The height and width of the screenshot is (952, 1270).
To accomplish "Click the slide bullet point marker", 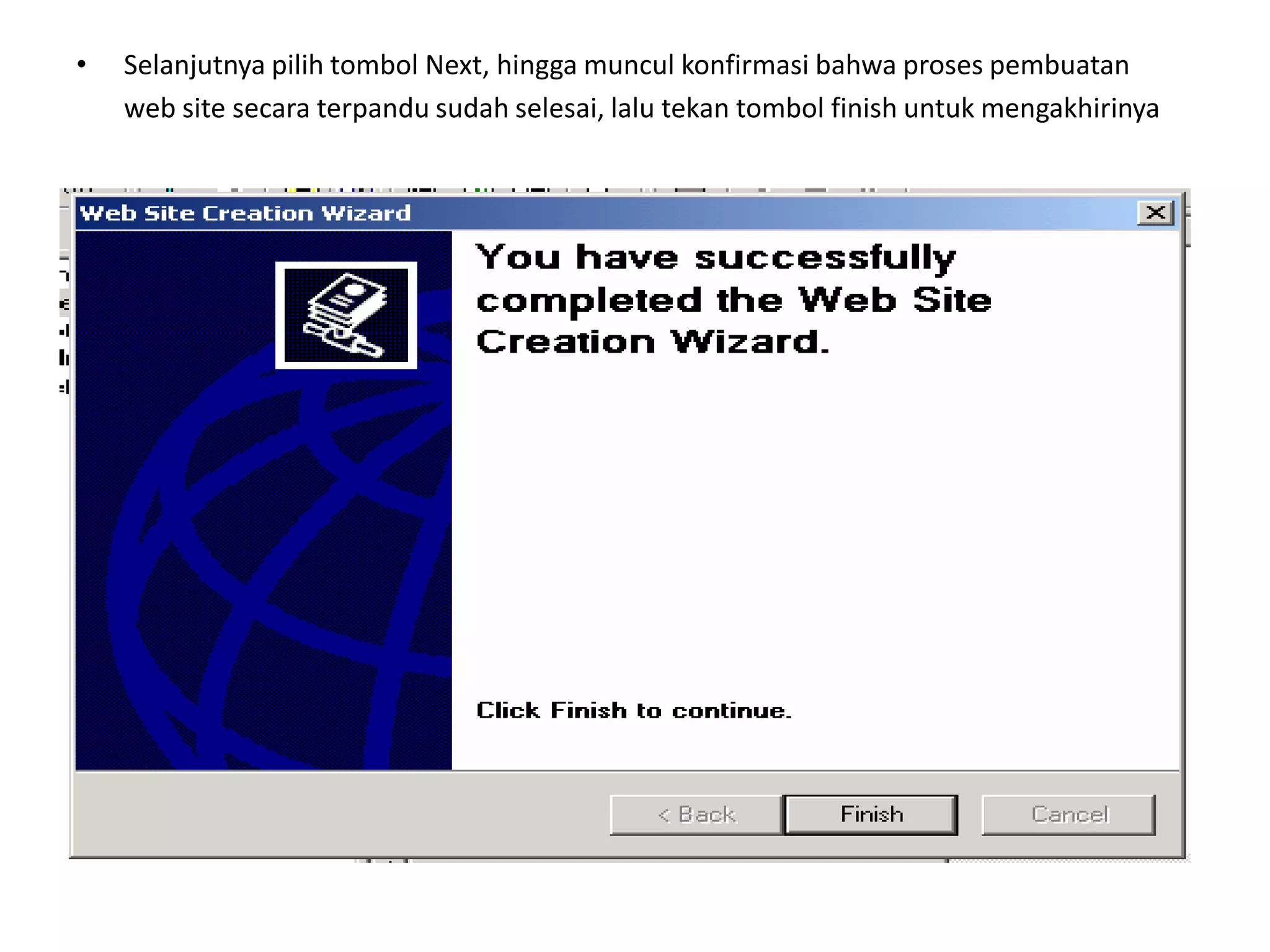I will click(x=82, y=64).
